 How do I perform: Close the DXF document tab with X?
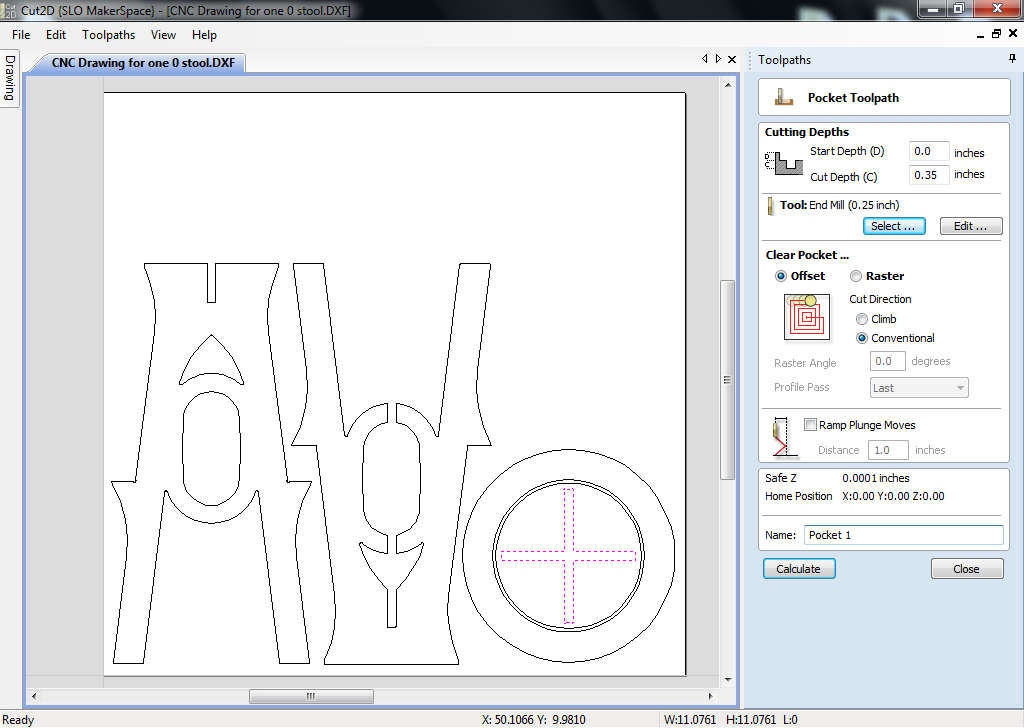point(732,59)
